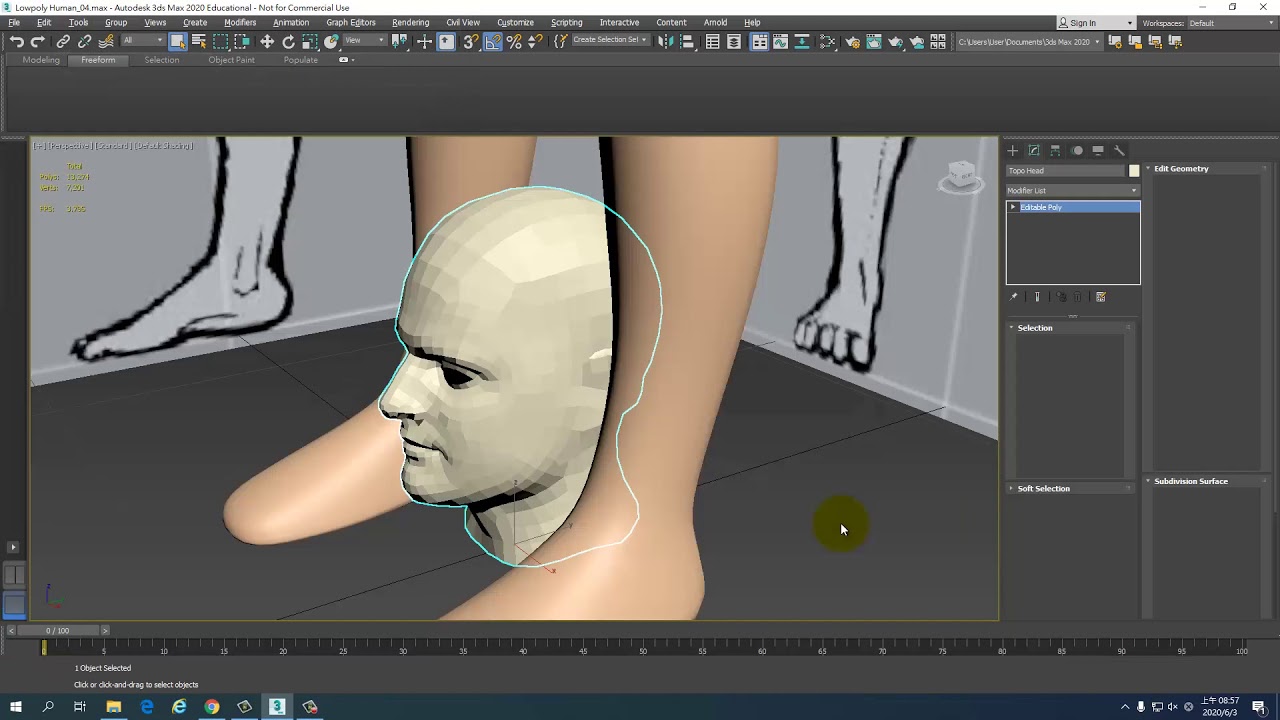The width and height of the screenshot is (1280, 720).
Task: Open the Utilities panel wrench tab
Action: (1119, 150)
